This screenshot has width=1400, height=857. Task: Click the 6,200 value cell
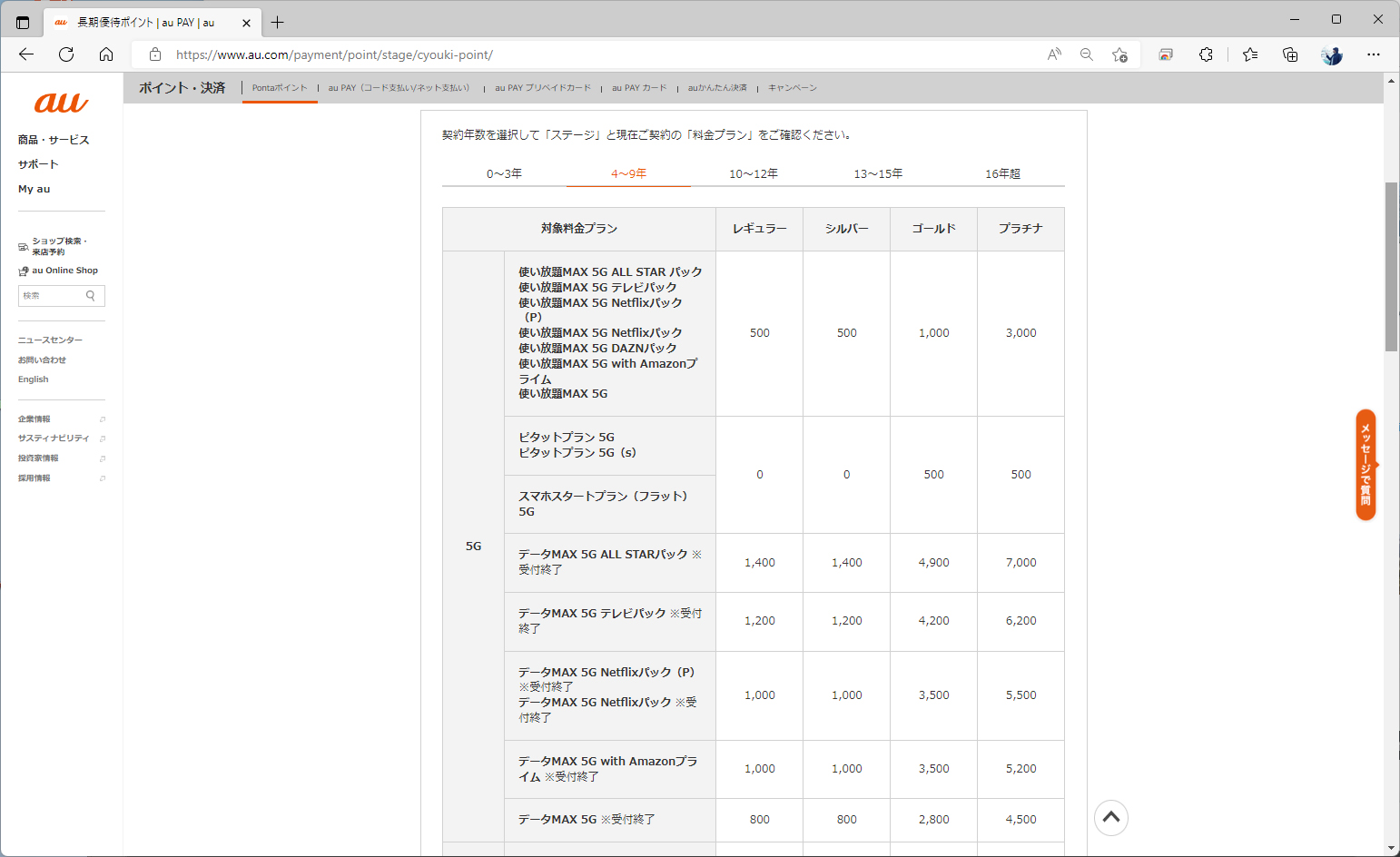point(1020,621)
